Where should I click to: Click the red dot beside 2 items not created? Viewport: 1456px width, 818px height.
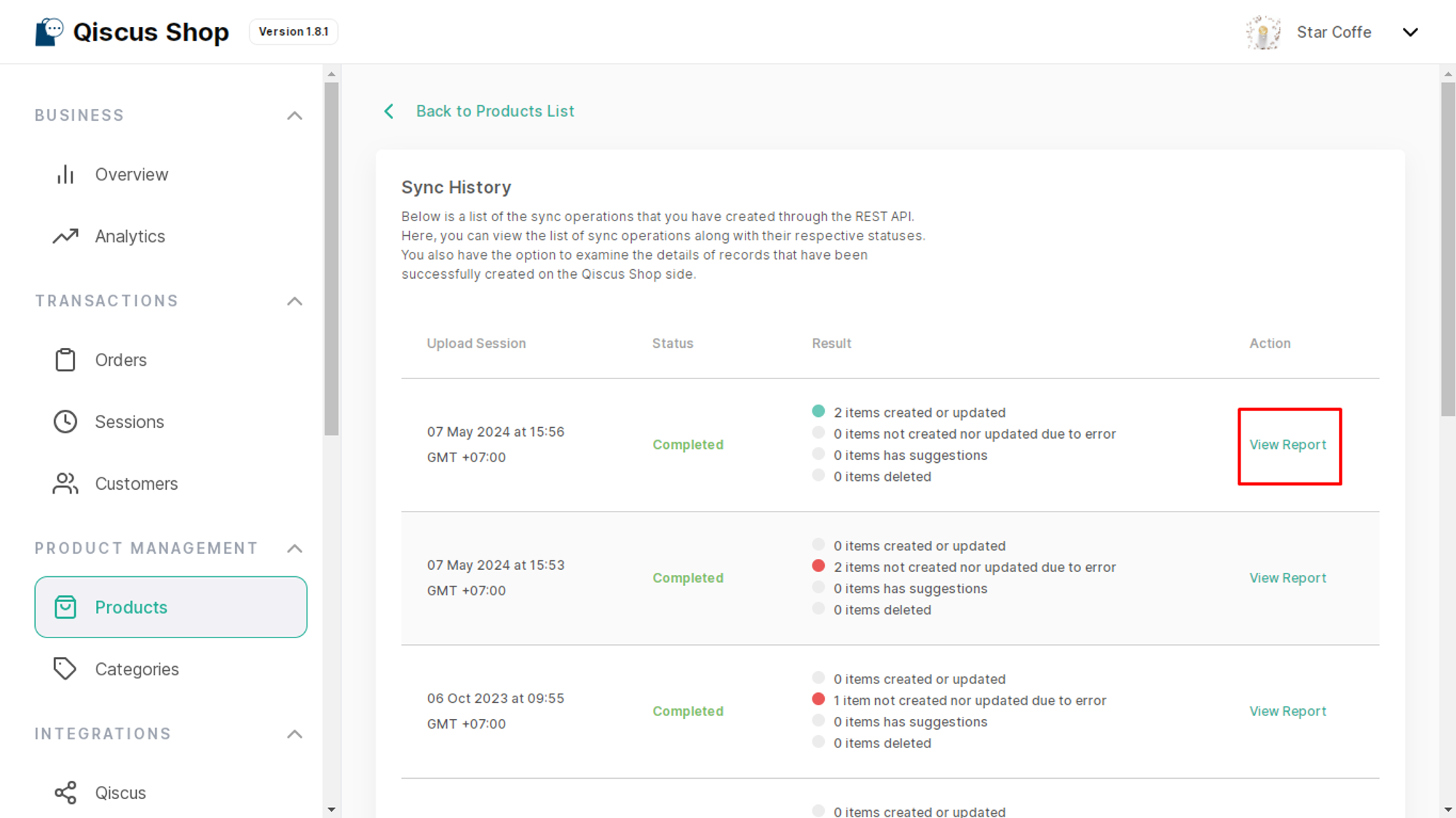click(818, 565)
